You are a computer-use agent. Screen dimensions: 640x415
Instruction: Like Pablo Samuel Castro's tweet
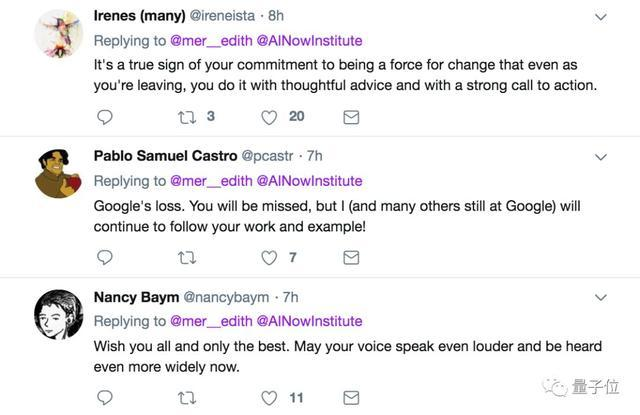click(268, 258)
